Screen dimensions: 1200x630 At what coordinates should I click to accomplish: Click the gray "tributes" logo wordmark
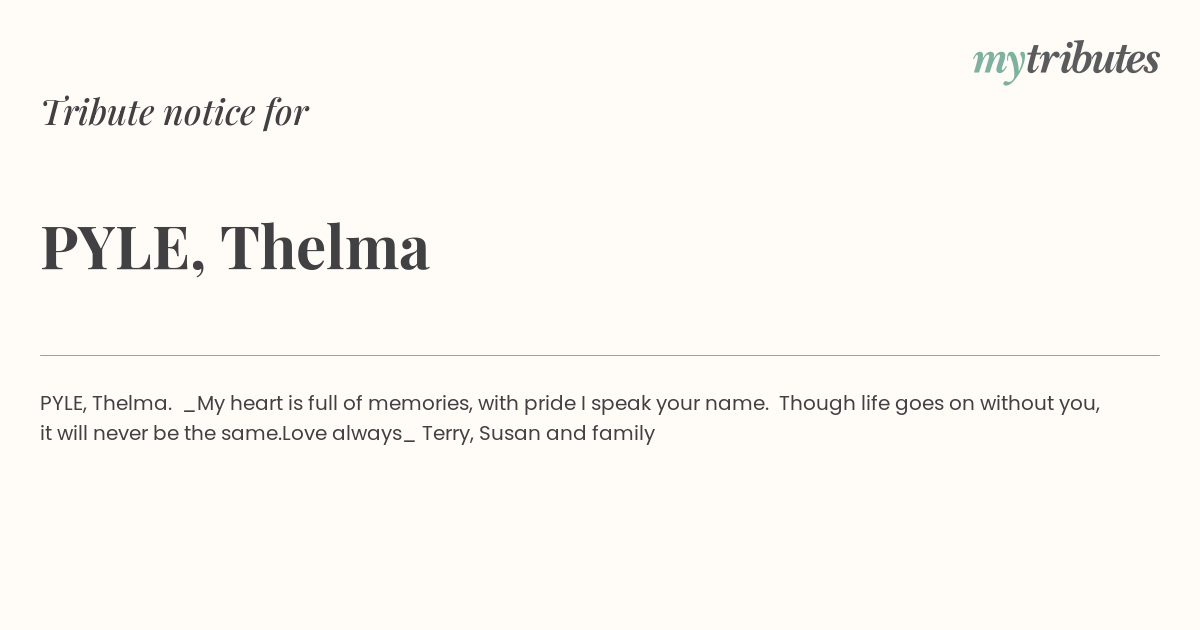(1092, 59)
